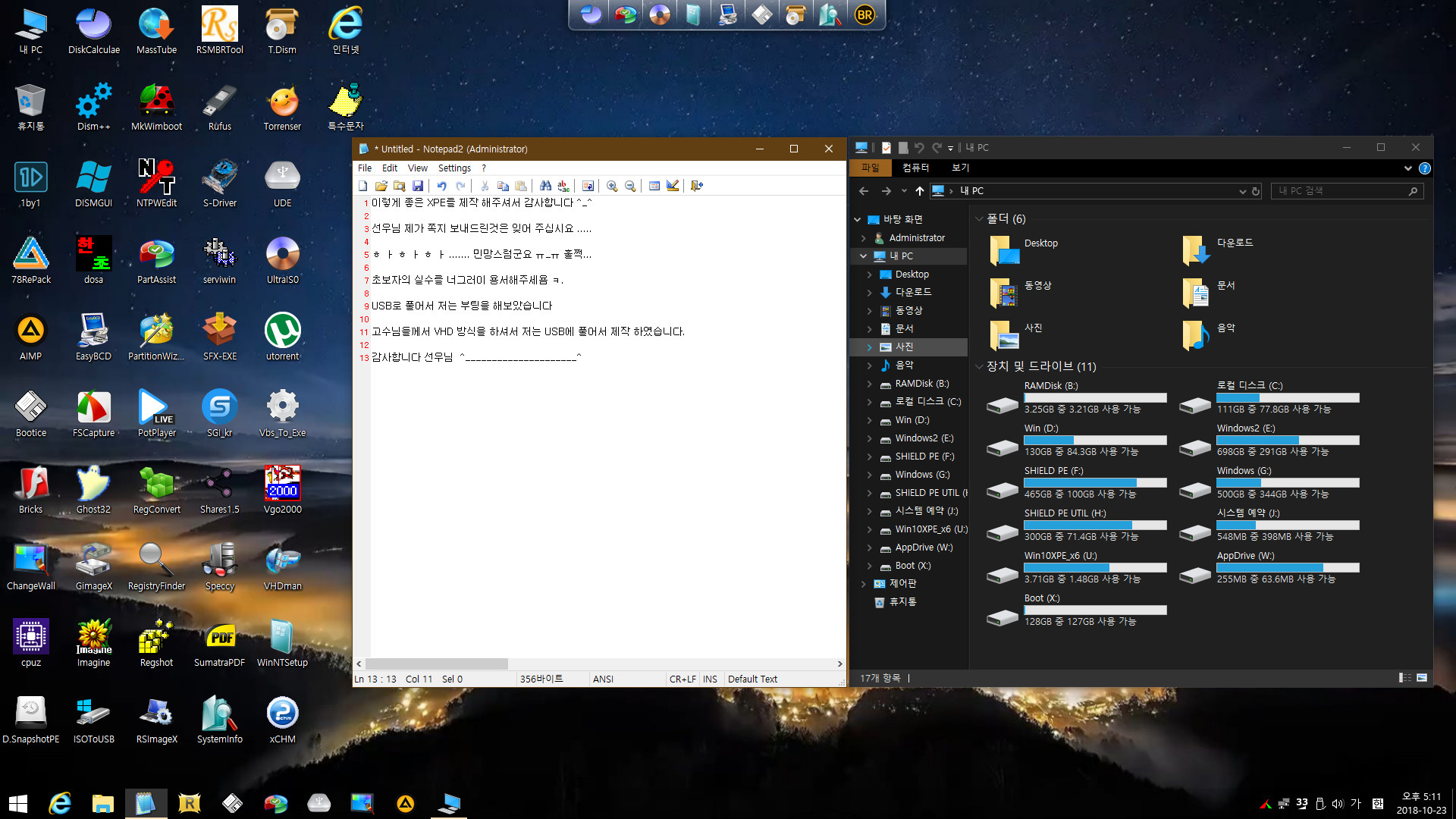
Task: Zoom in on the Notepad2 text
Action: click(x=612, y=186)
